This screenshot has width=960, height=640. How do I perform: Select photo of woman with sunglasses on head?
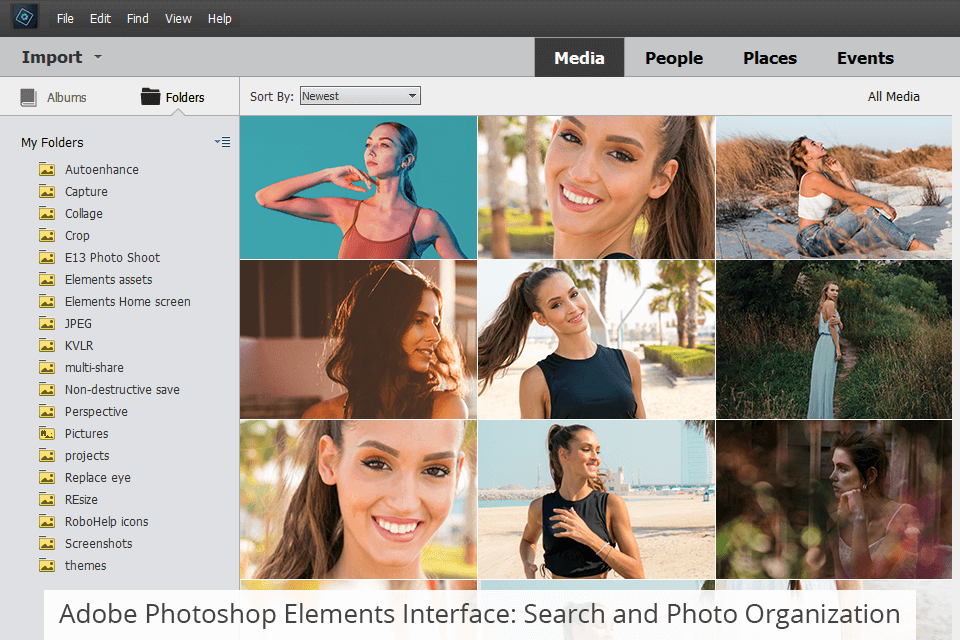(358, 339)
